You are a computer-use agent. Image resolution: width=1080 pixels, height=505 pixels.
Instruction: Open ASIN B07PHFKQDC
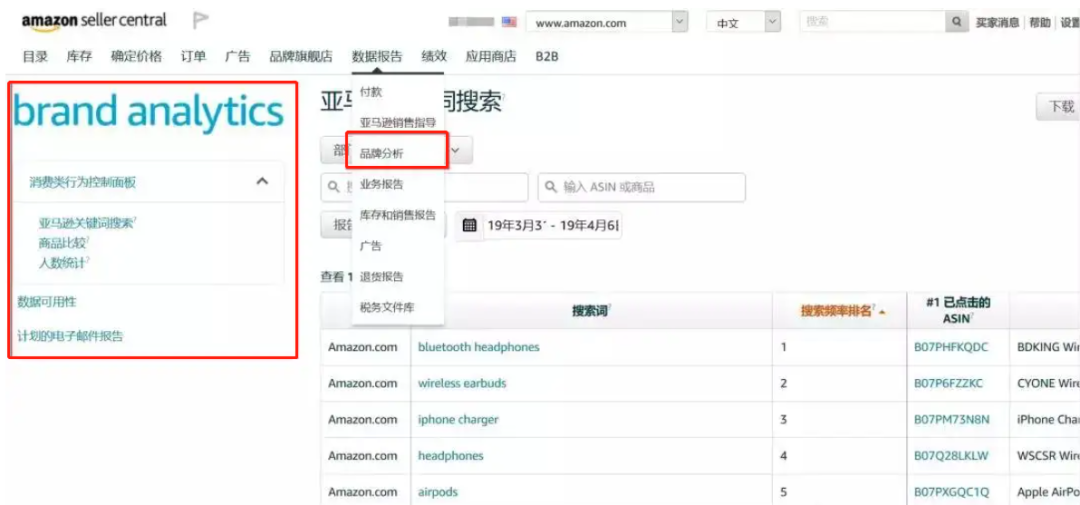point(951,347)
